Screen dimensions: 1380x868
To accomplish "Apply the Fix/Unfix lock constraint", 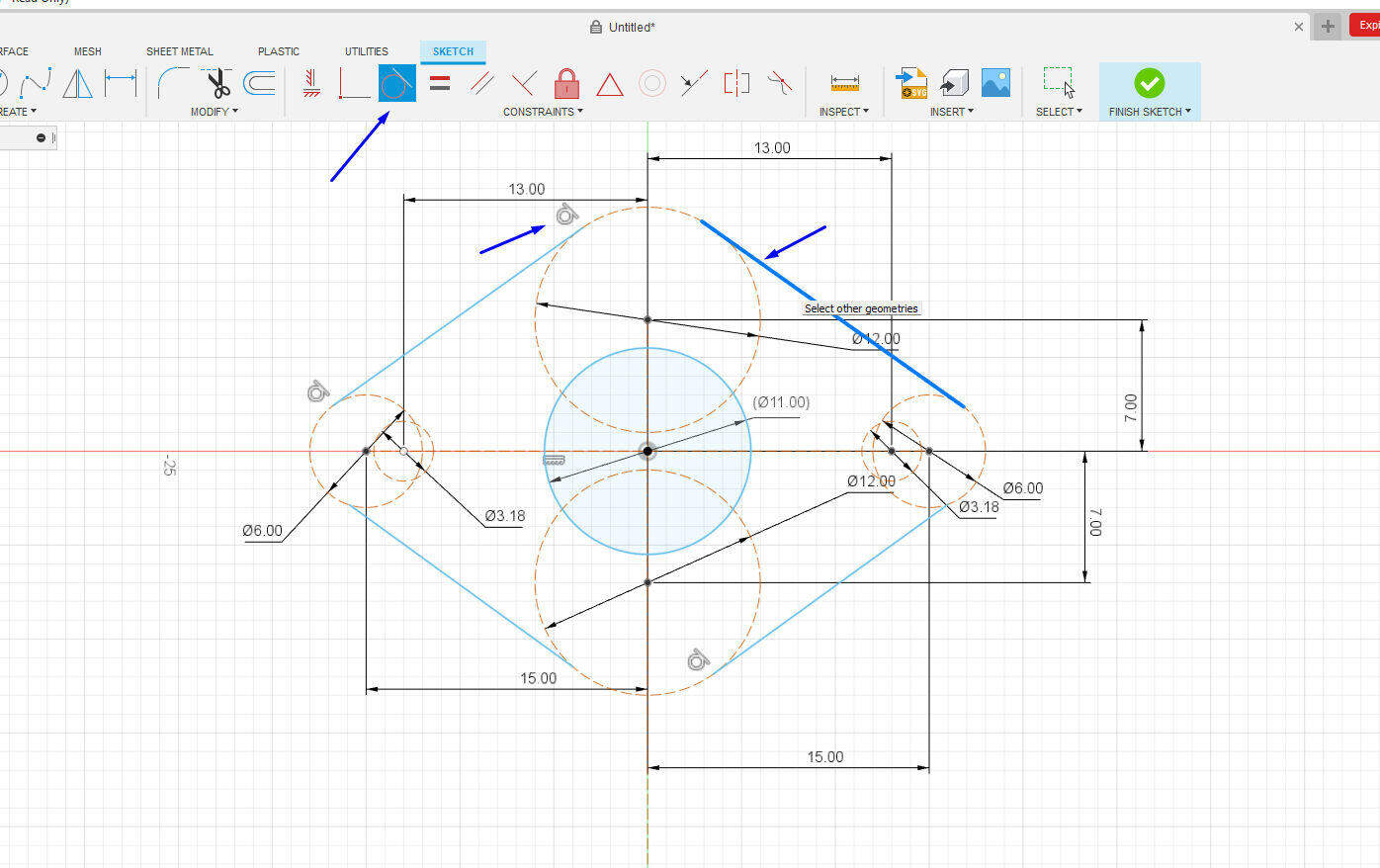I will click(566, 83).
